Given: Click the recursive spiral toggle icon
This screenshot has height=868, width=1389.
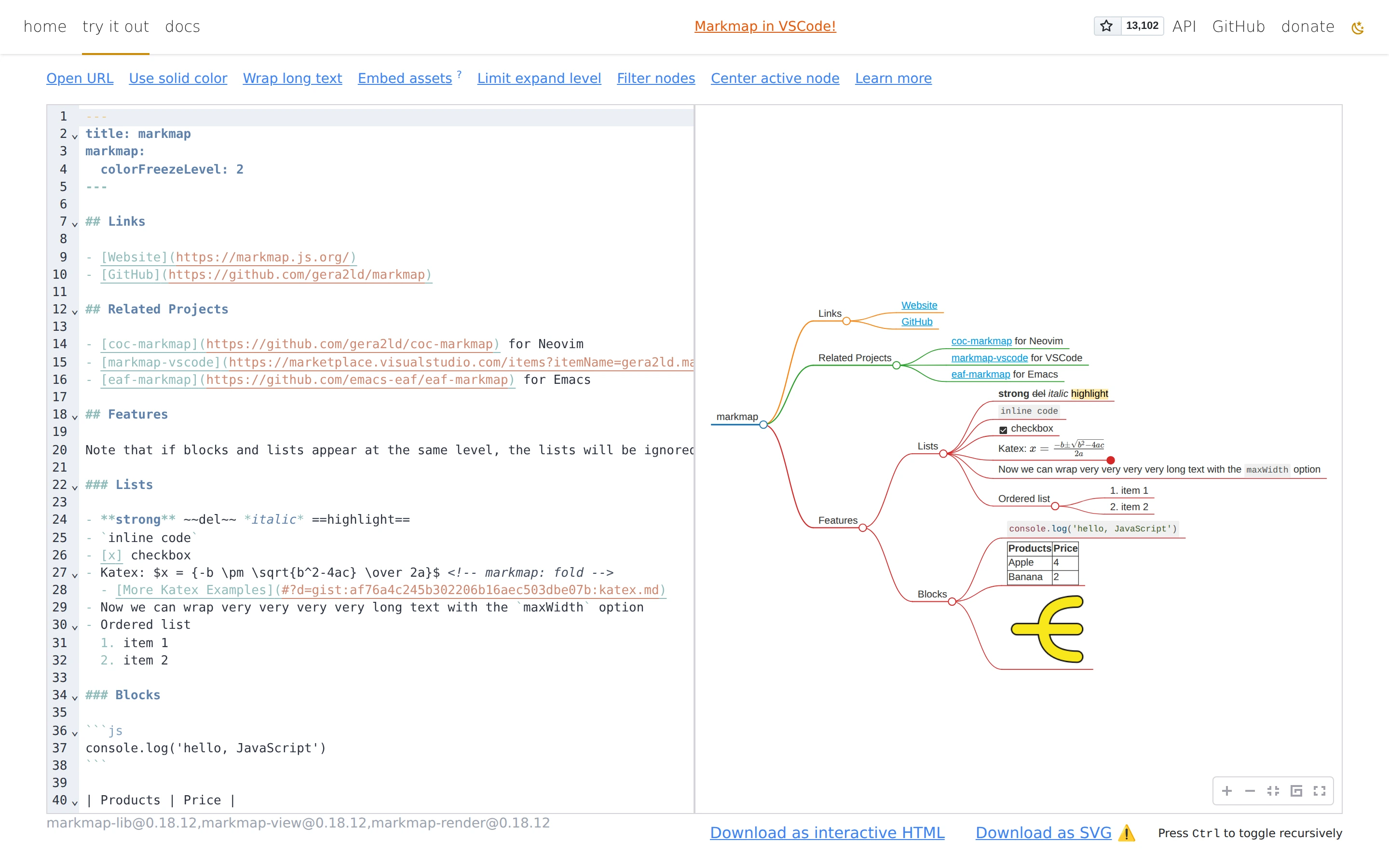Looking at the screenshot, I should pos(1296,791).
